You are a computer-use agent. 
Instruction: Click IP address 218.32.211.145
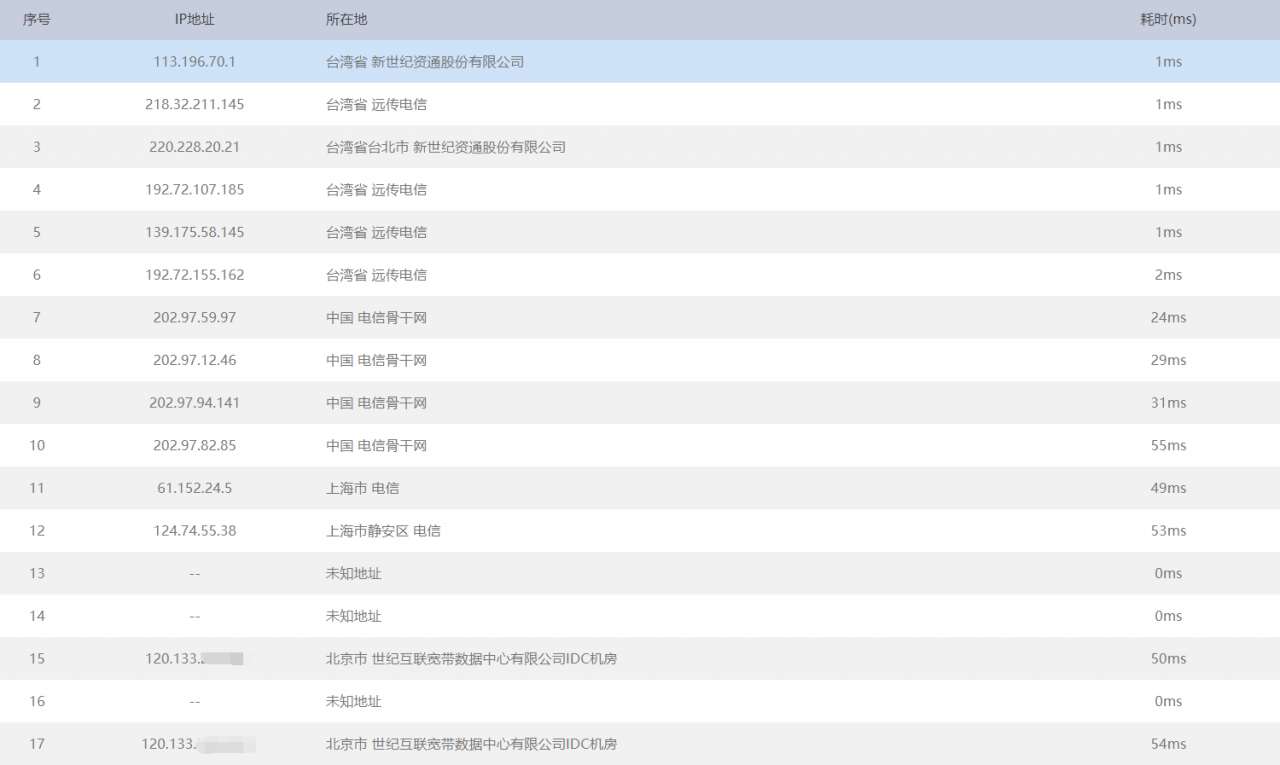[194, 105]
